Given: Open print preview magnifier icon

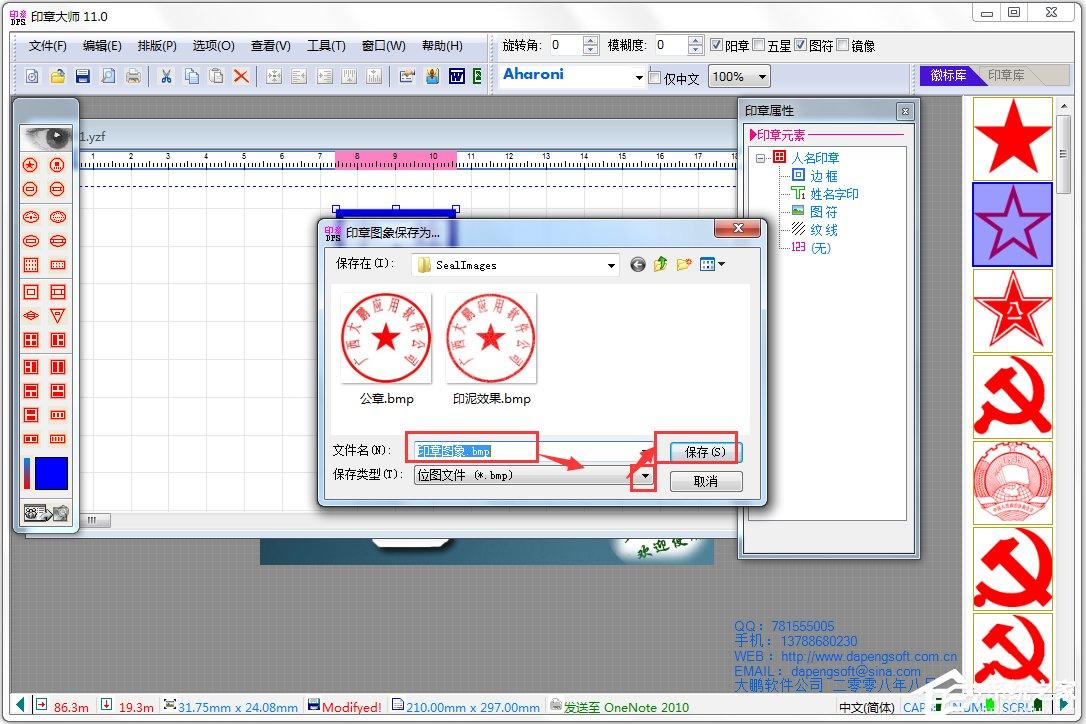Looking at the screenshot, I should (x=108, y=76).
